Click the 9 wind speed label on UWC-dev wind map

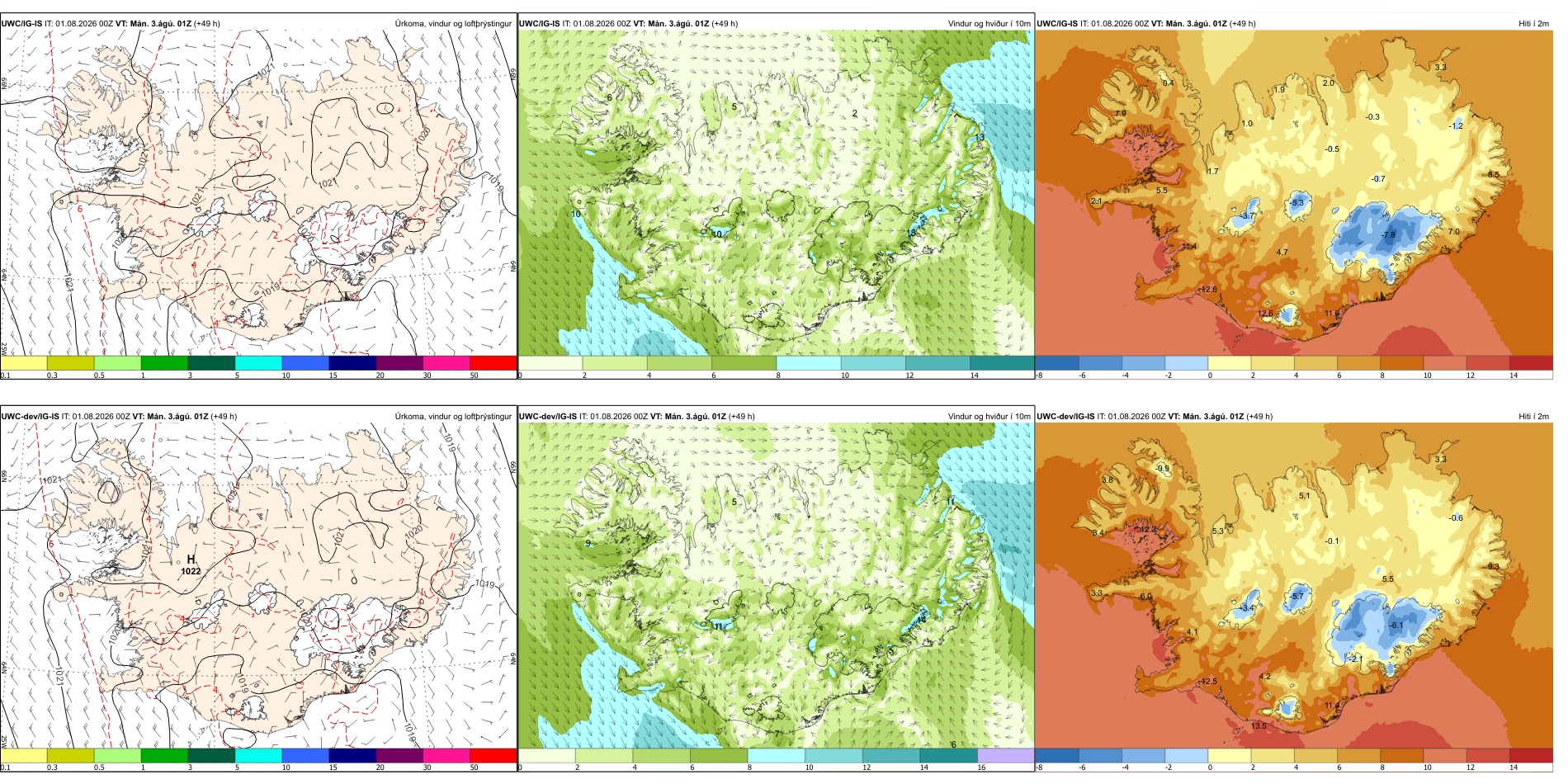588,544
